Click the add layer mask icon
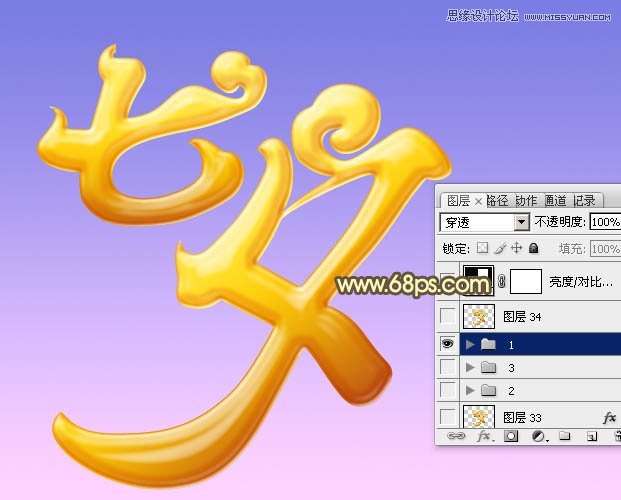 coord(510,437)
